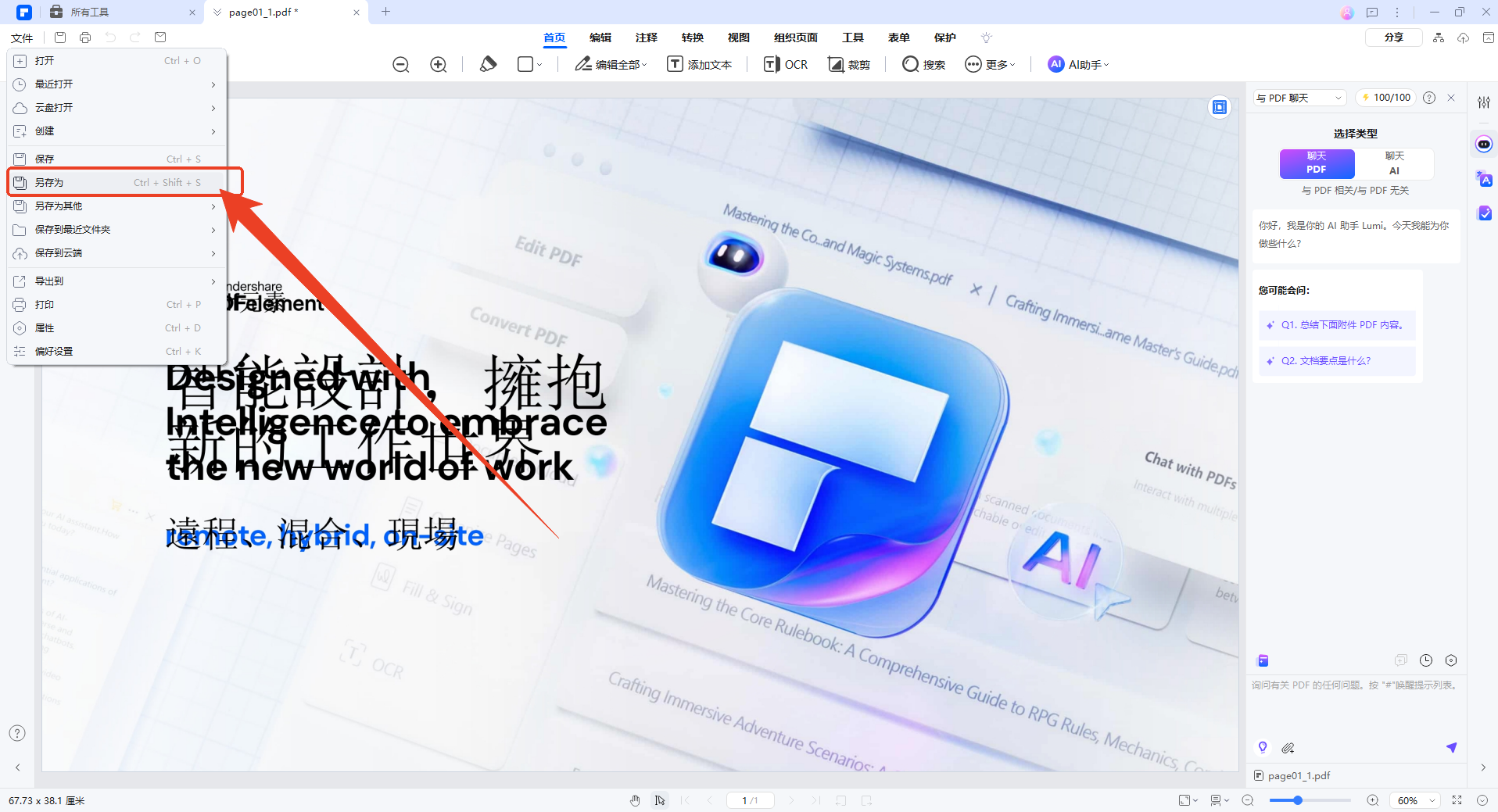Click the page number input field

(750, 799)
